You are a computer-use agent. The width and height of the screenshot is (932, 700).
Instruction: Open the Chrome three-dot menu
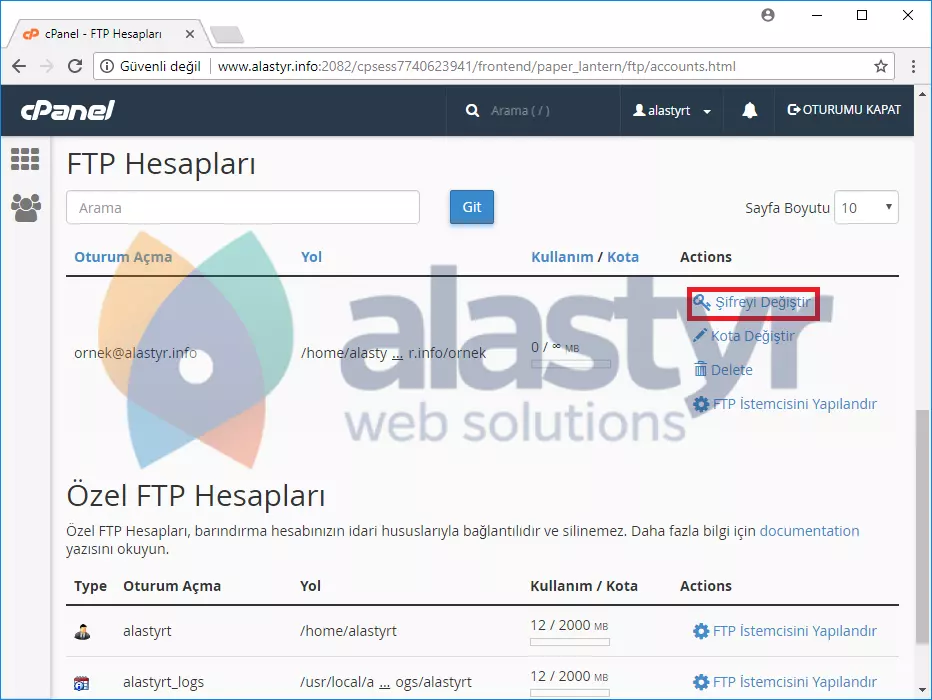913,67
